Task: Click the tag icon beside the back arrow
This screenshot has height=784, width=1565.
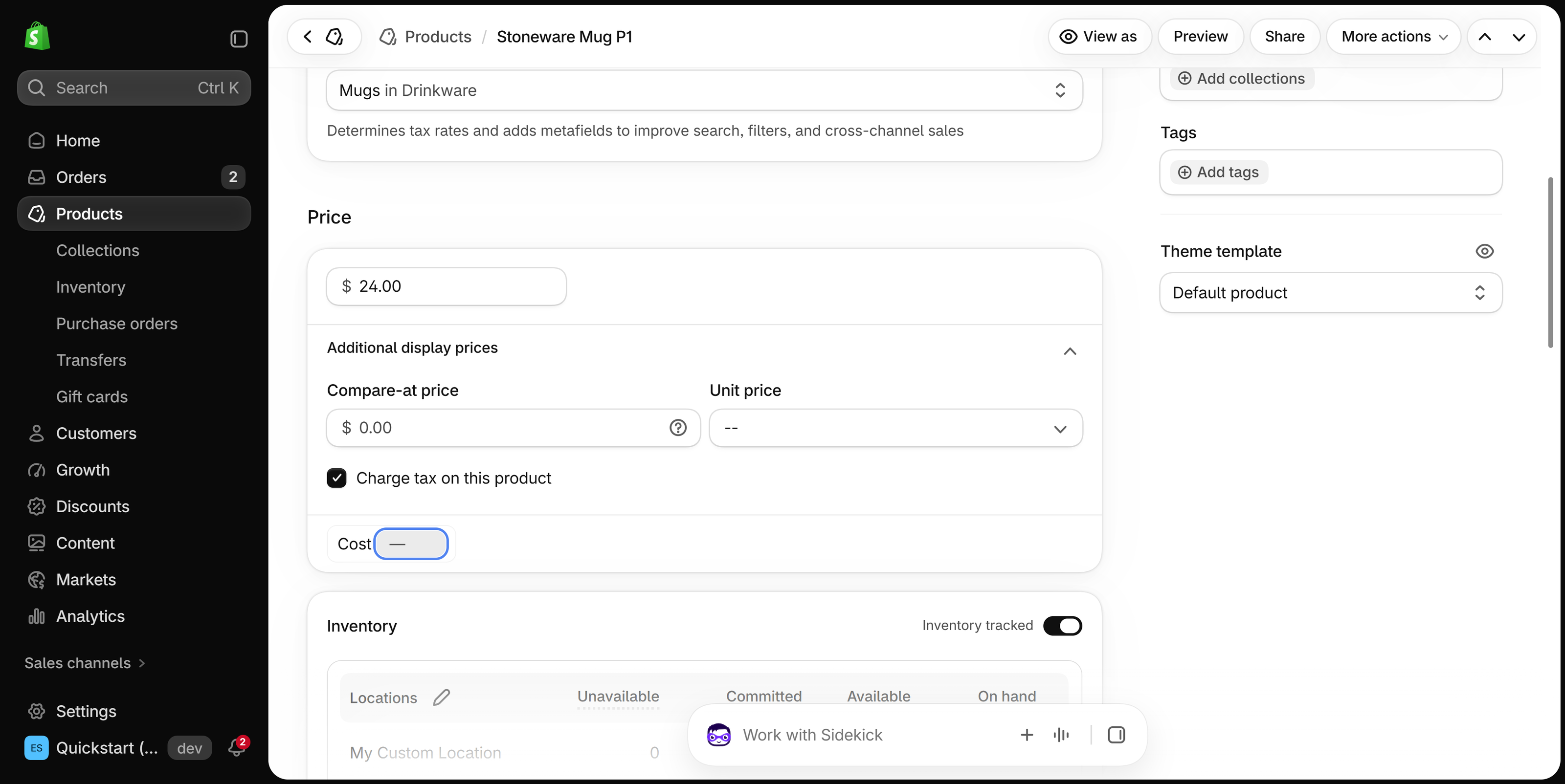Action: pyautogui.click(x=335, y=37)
